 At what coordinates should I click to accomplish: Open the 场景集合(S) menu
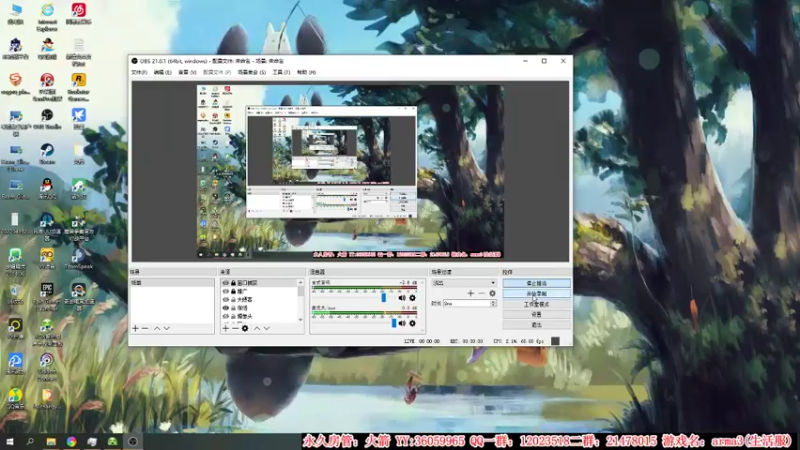(x=252, y=72)
